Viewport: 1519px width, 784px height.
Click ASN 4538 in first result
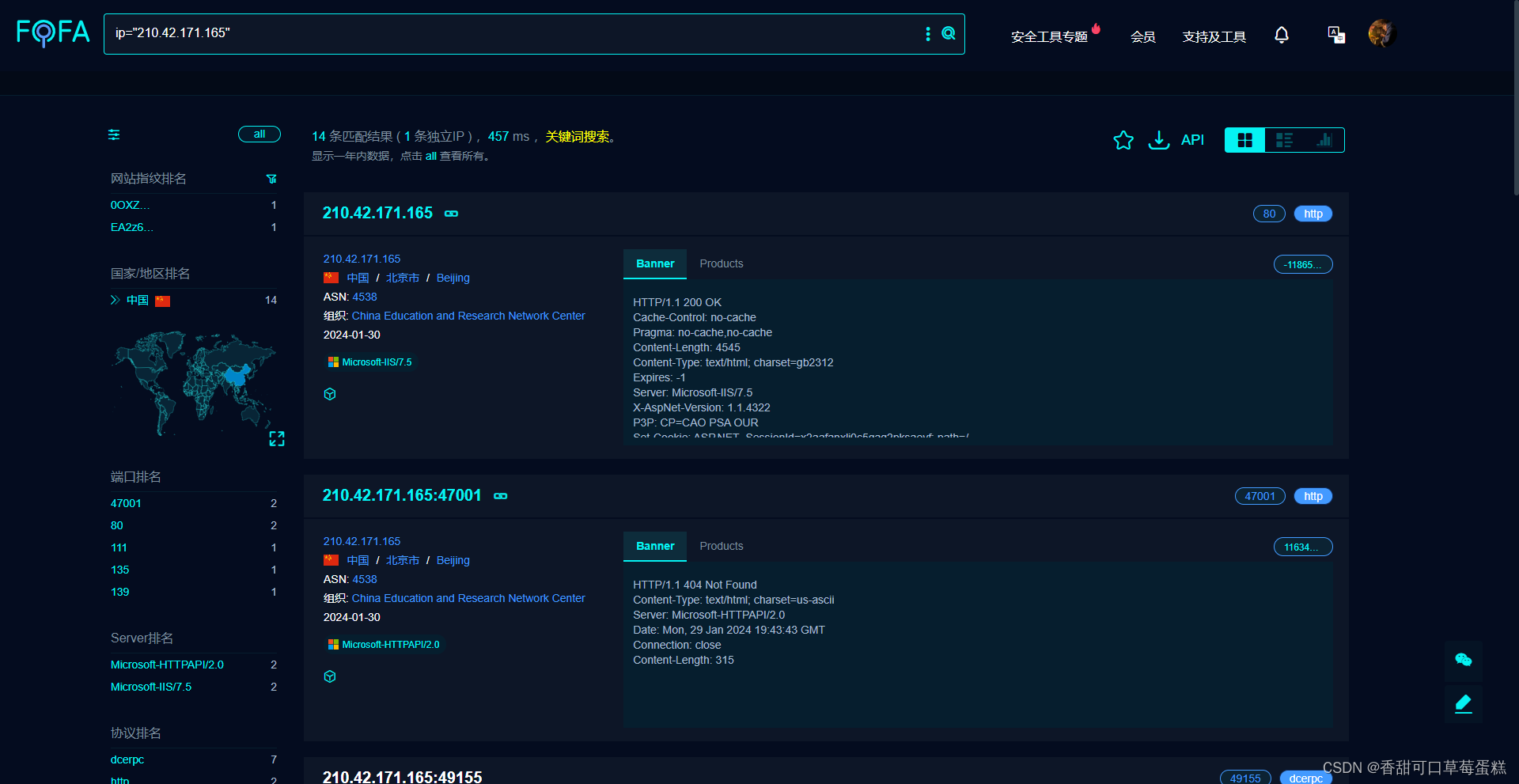click(x=365, y=297)
